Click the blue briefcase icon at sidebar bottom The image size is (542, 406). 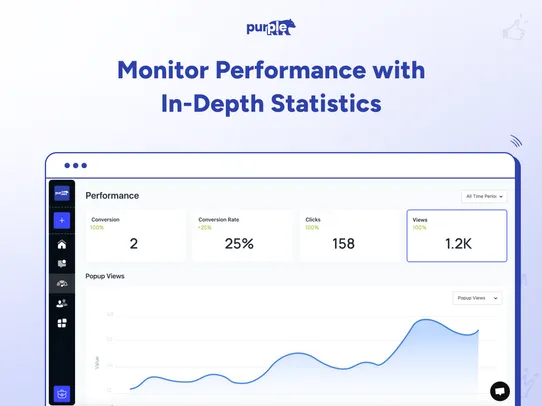point(62,394)
